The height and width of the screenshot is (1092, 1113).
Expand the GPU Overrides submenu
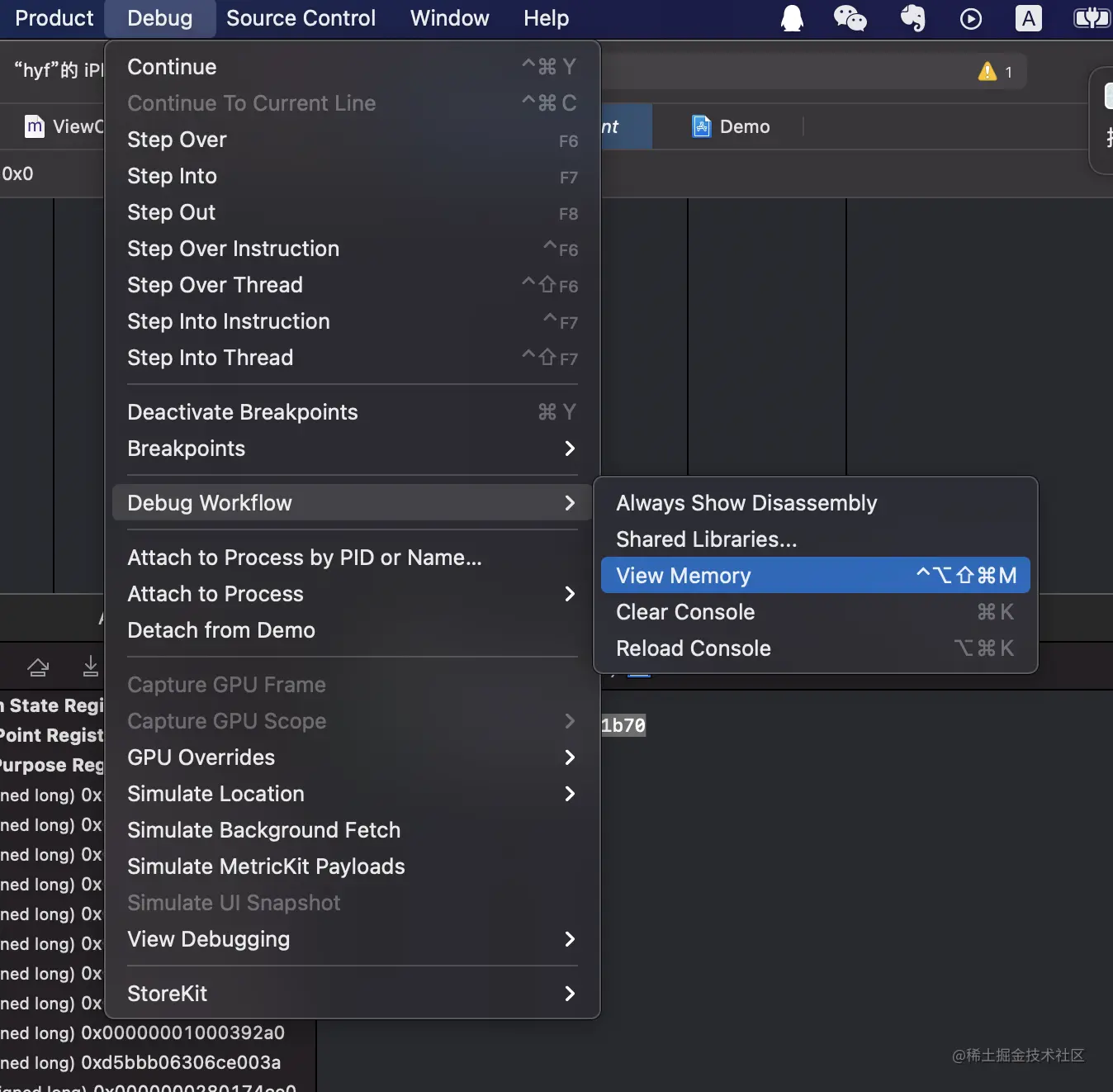[352, 757]
